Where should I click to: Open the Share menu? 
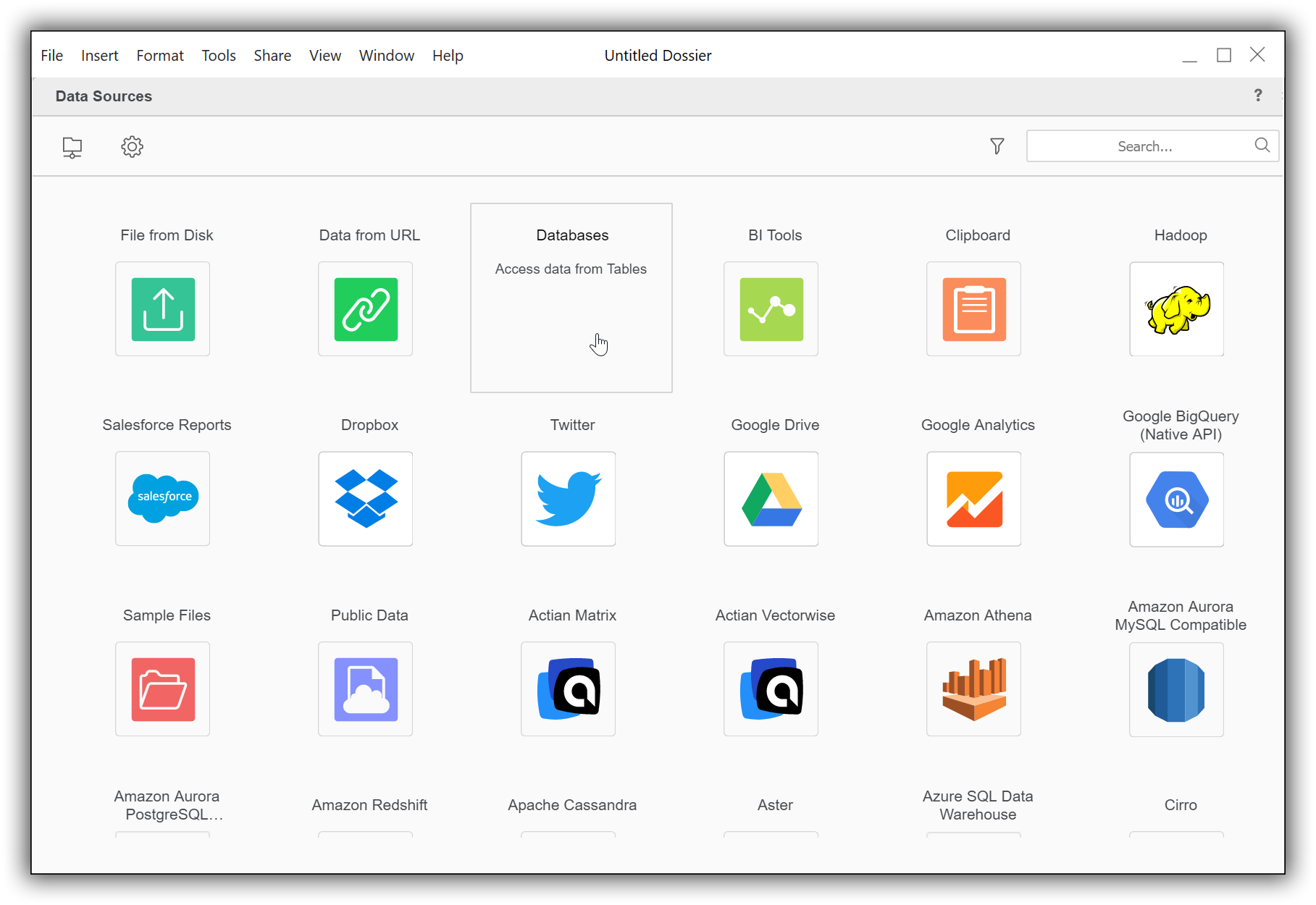tap(272, 55)
